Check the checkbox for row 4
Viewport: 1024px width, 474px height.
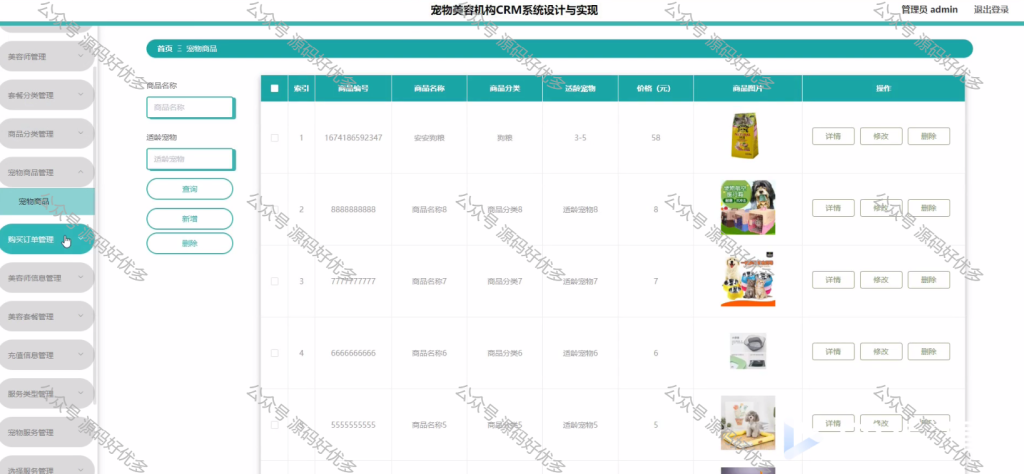274,353
